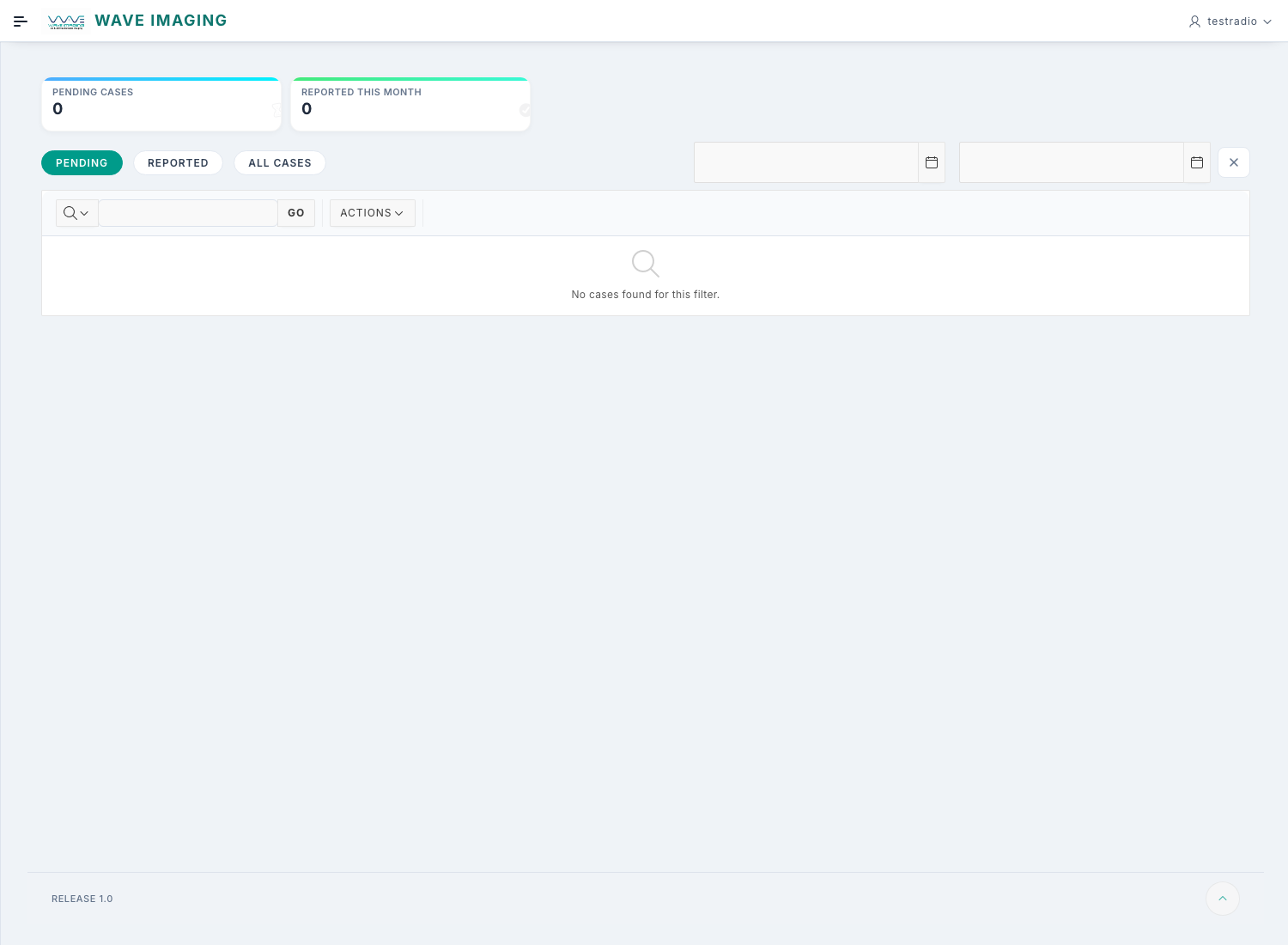Open the hamburger navigation menu
Image resolution: width=1288 pixels, height=945 pixels.
(x=21, y=21)
